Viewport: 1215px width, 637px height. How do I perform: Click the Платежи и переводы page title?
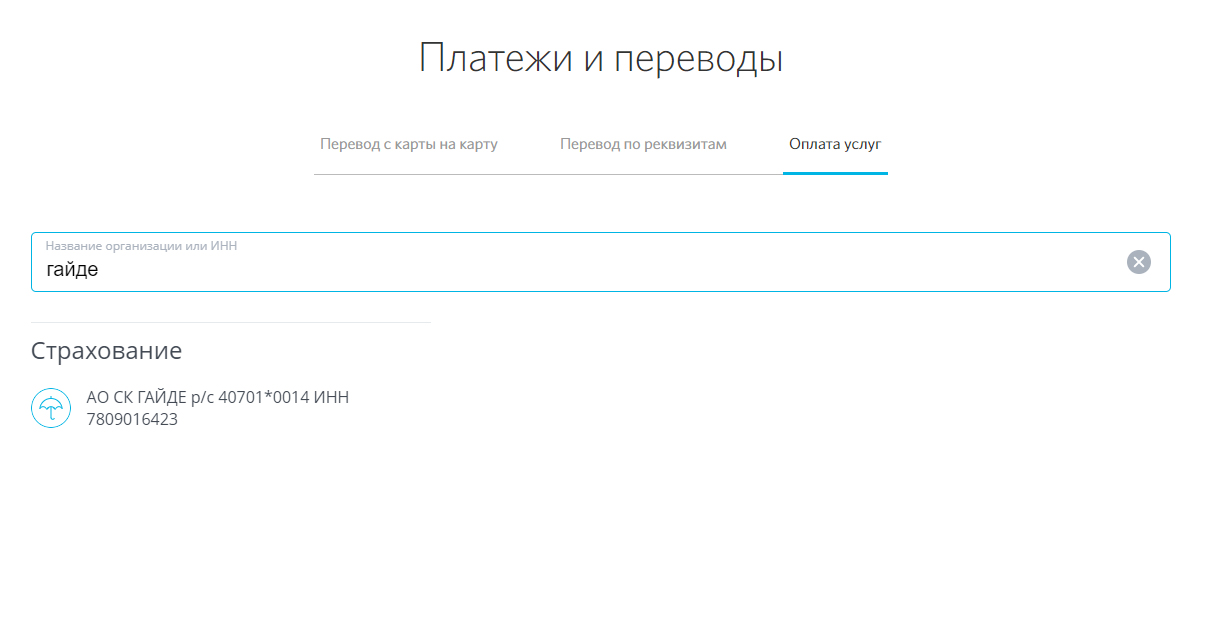601,58
